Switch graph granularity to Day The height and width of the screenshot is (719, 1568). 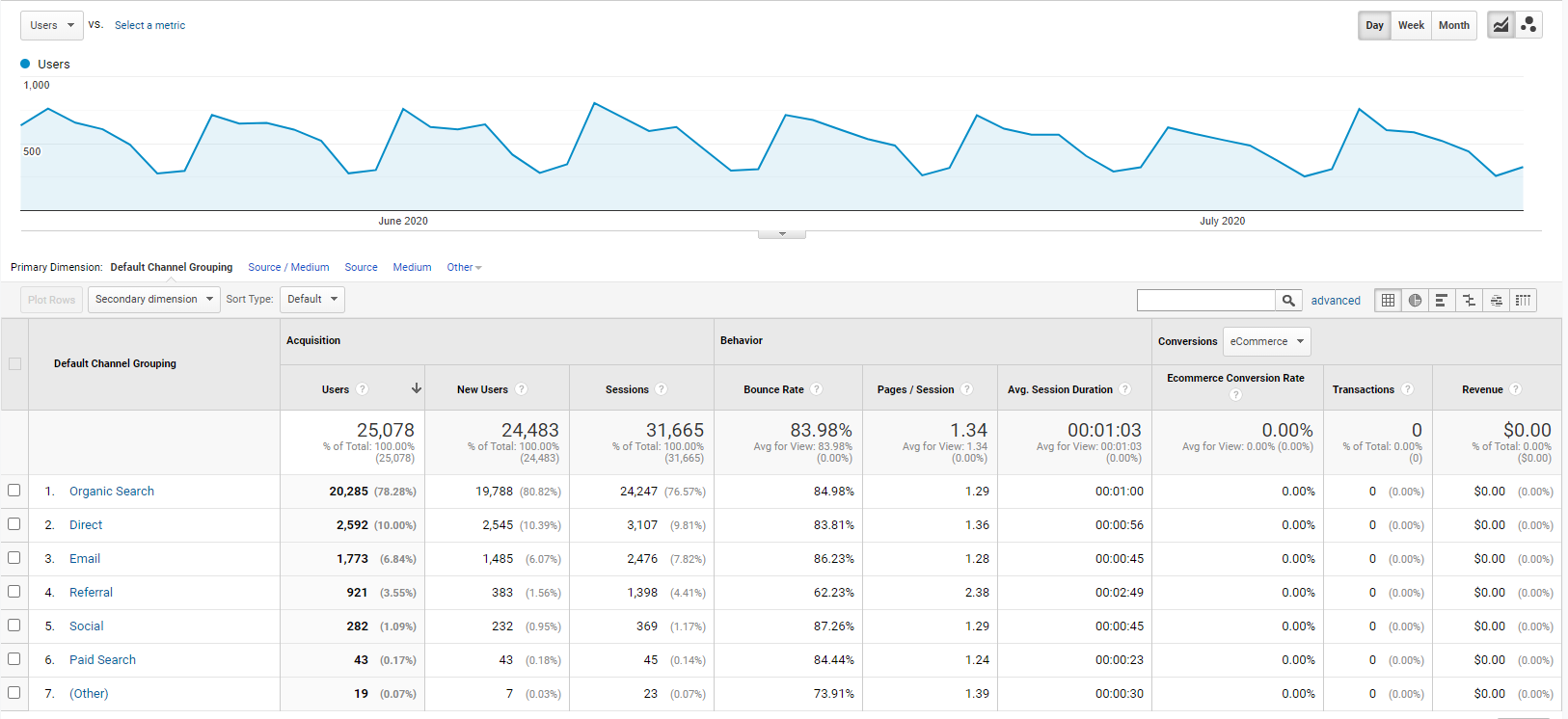click(1374, 25)
